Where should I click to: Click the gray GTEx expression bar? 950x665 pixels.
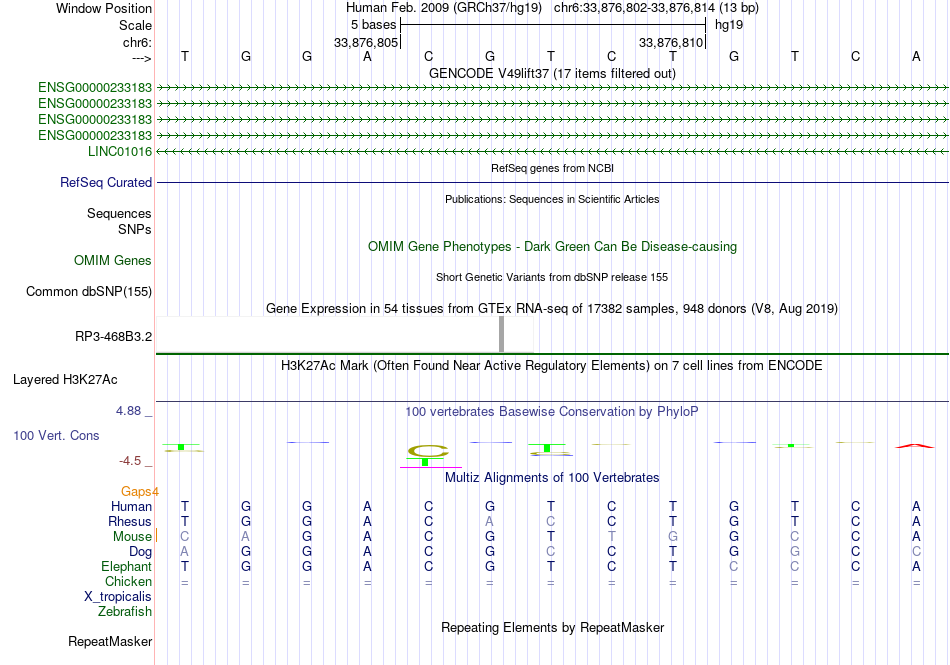coord(501,334)
